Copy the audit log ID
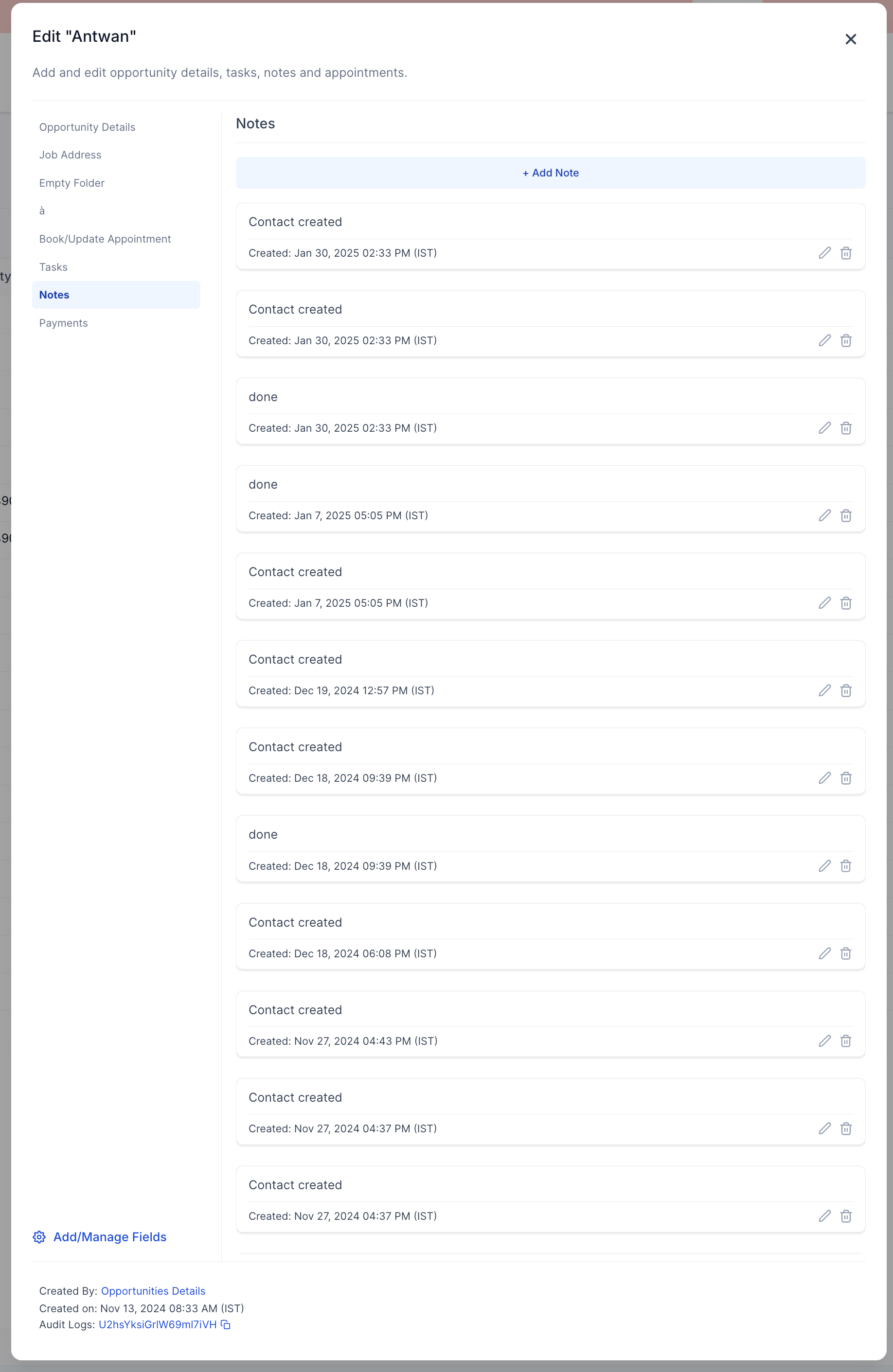This screenshot has height=1372, width=893. coord(226,1325)
